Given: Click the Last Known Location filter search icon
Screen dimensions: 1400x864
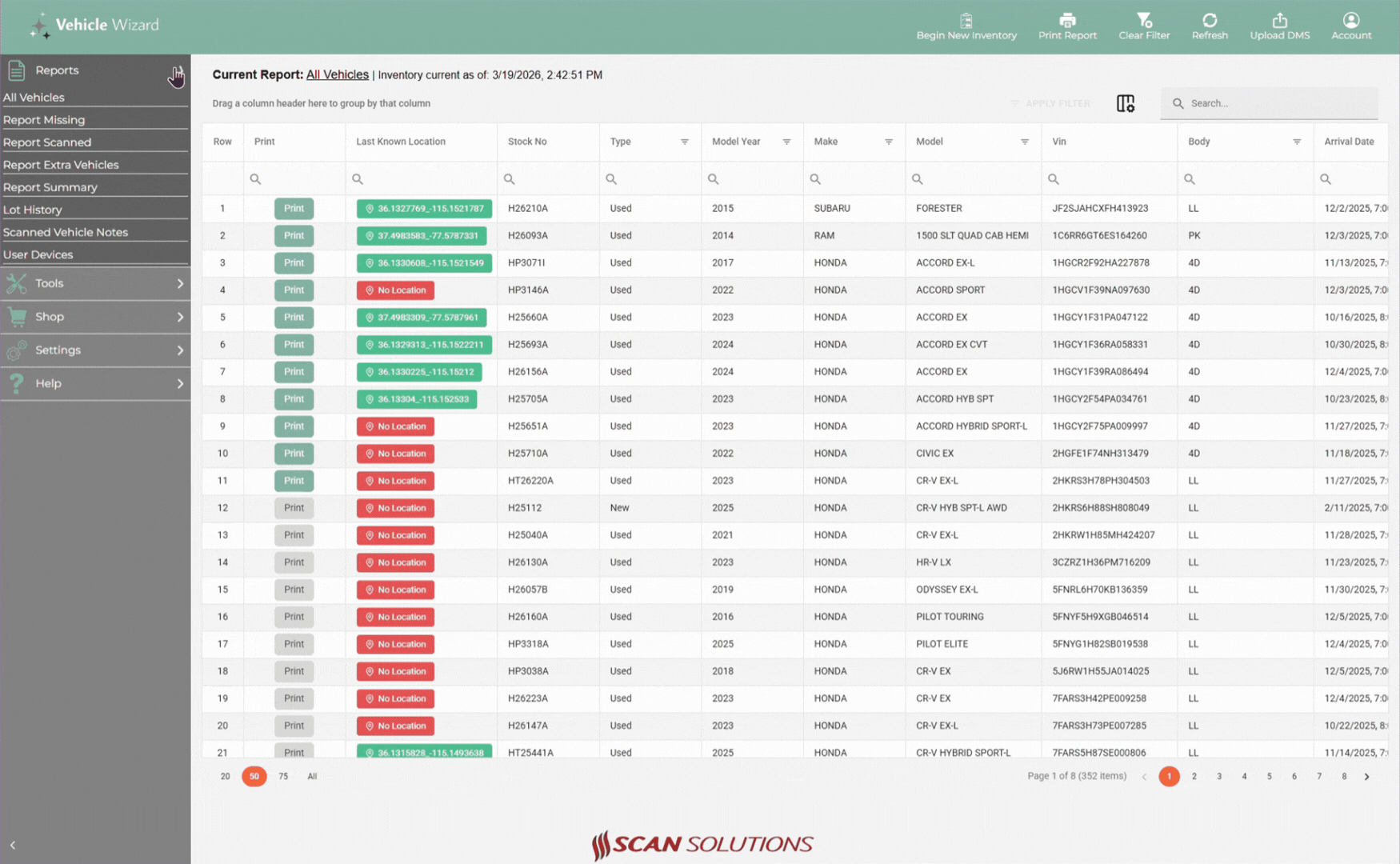Looking at the screenshot, I should [x=358, y=179].
